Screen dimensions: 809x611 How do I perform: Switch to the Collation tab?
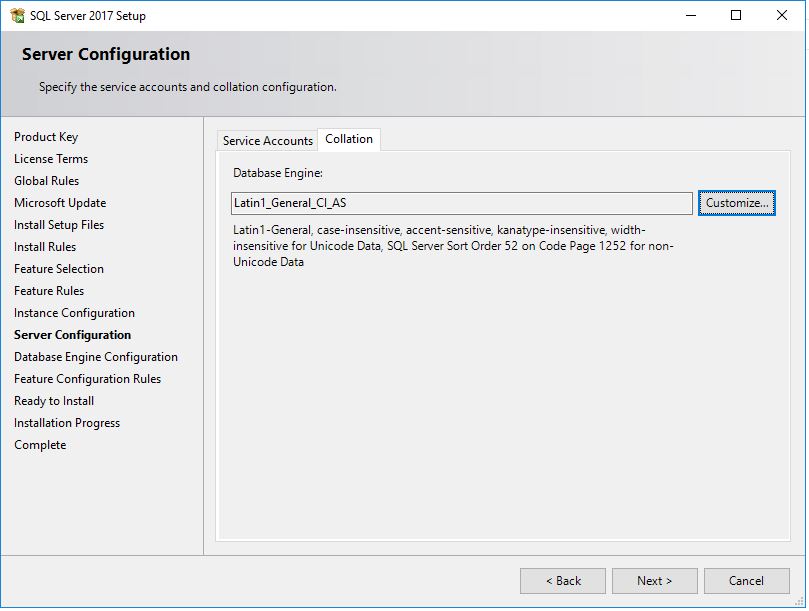pos(348,139)
